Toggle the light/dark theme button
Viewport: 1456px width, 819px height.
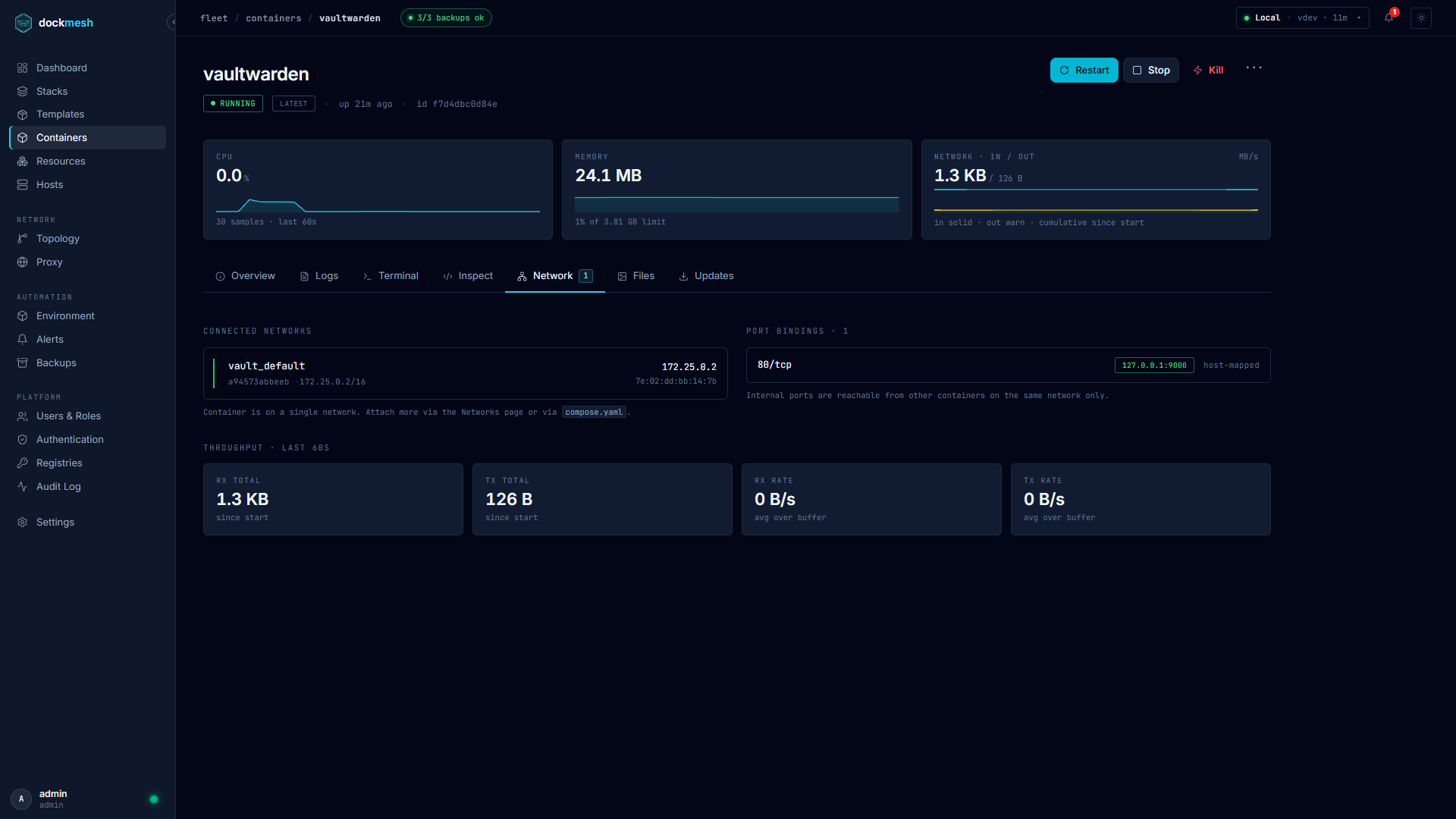[1421, 17]
